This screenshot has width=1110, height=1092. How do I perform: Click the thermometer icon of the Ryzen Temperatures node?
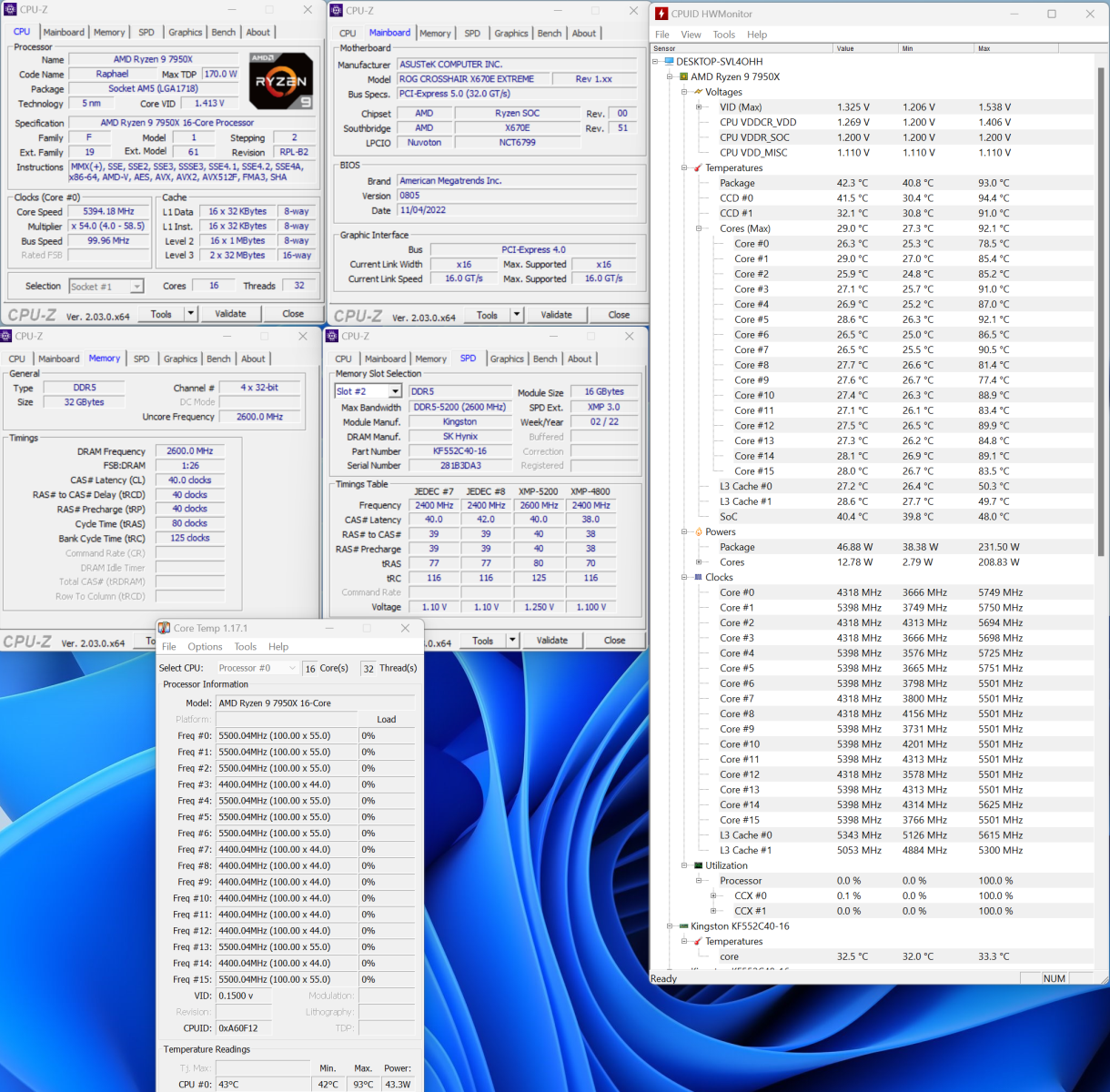698,168
